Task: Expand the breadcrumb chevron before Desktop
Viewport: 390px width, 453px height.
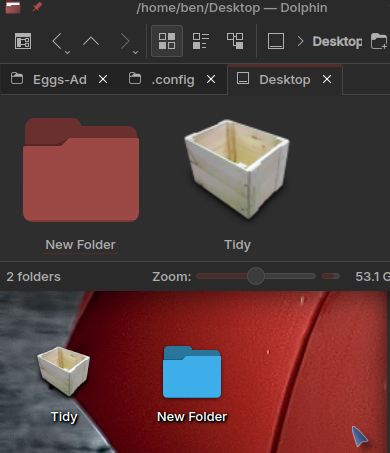Action: click(300, 41)
